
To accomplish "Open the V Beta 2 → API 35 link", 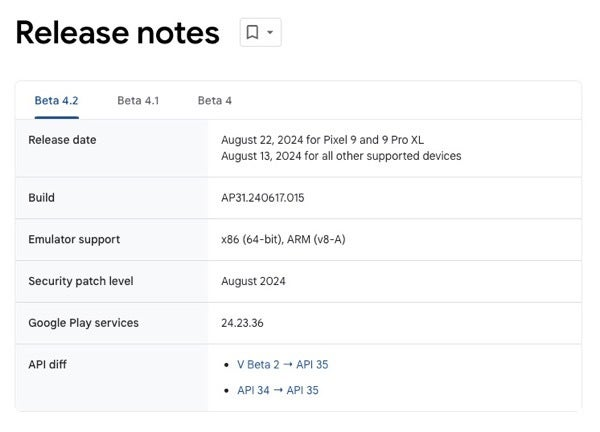I will (x=282, y=365).
